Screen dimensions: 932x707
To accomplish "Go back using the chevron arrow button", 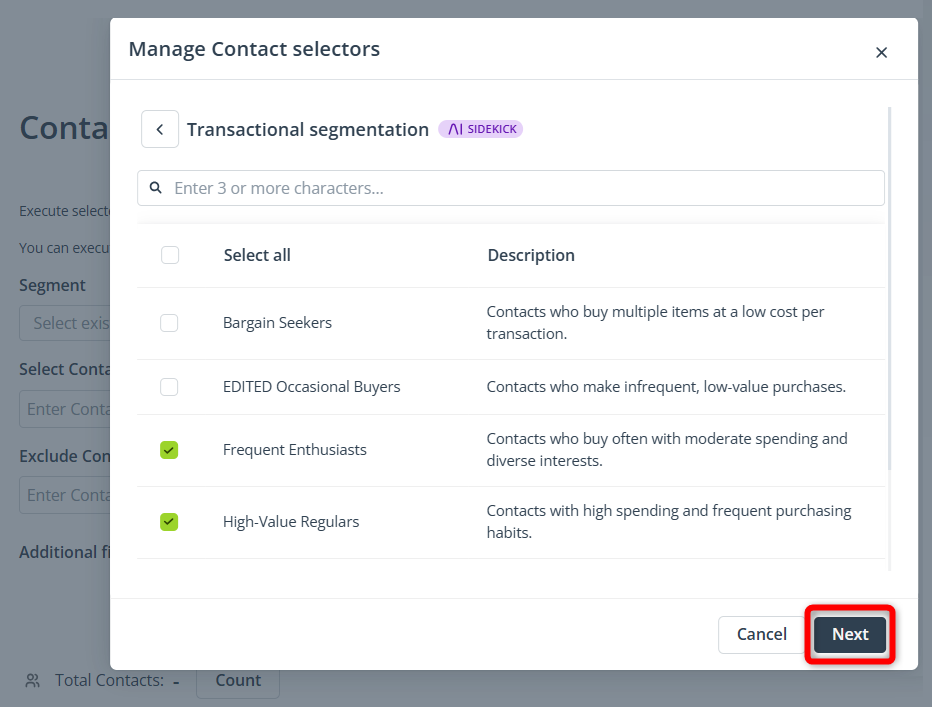I will tap(160, 129).
